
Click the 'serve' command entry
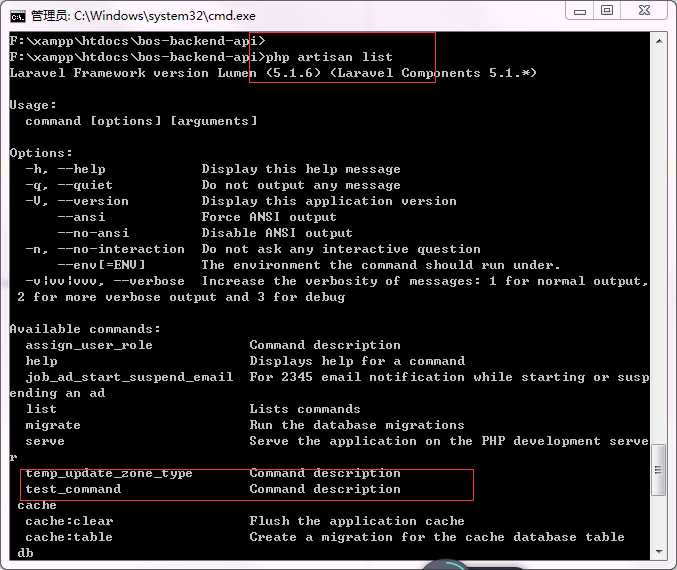pyautogui.click(x=45, y=441)
